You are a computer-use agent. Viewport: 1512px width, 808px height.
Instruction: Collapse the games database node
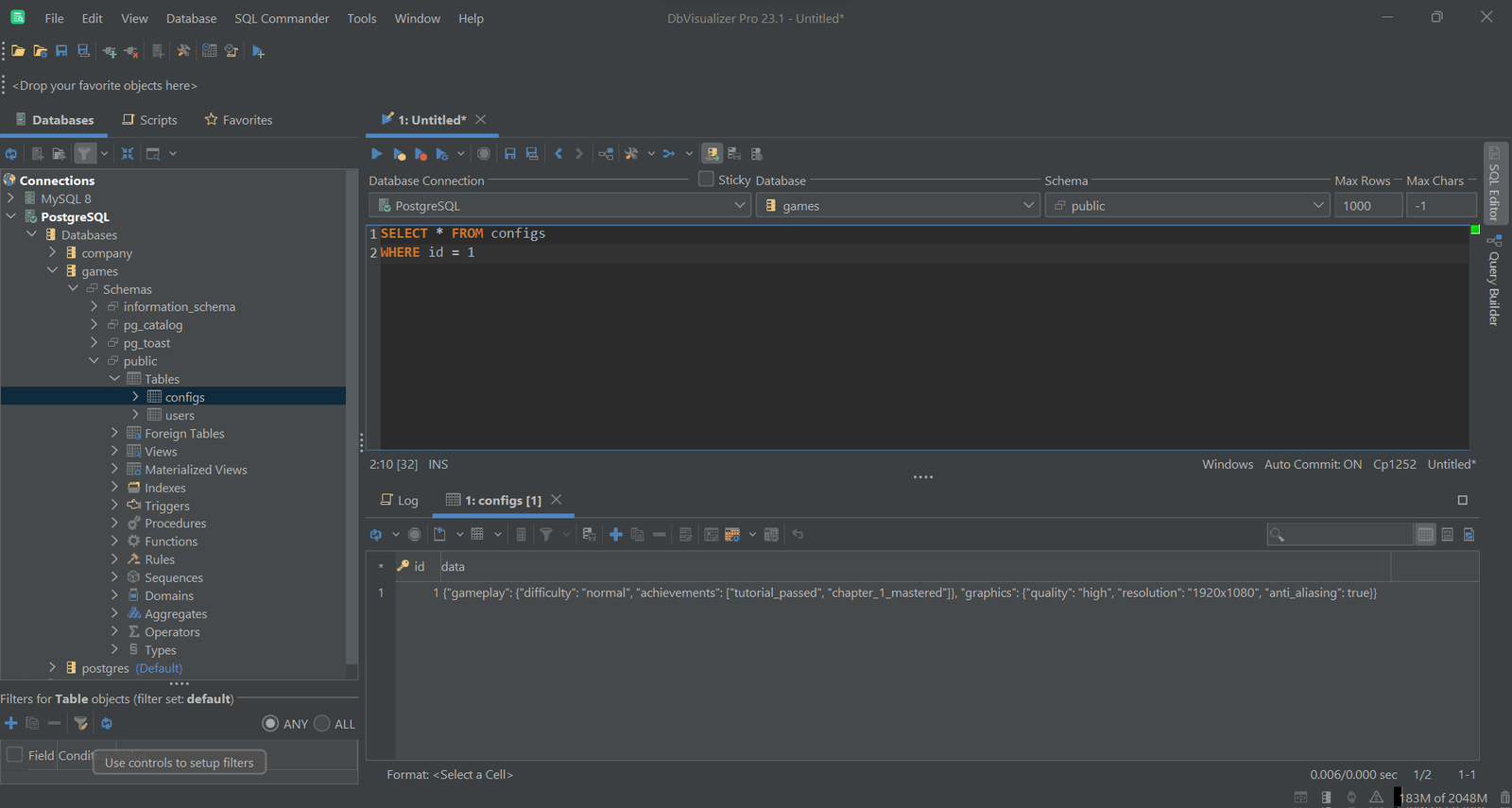53,270
